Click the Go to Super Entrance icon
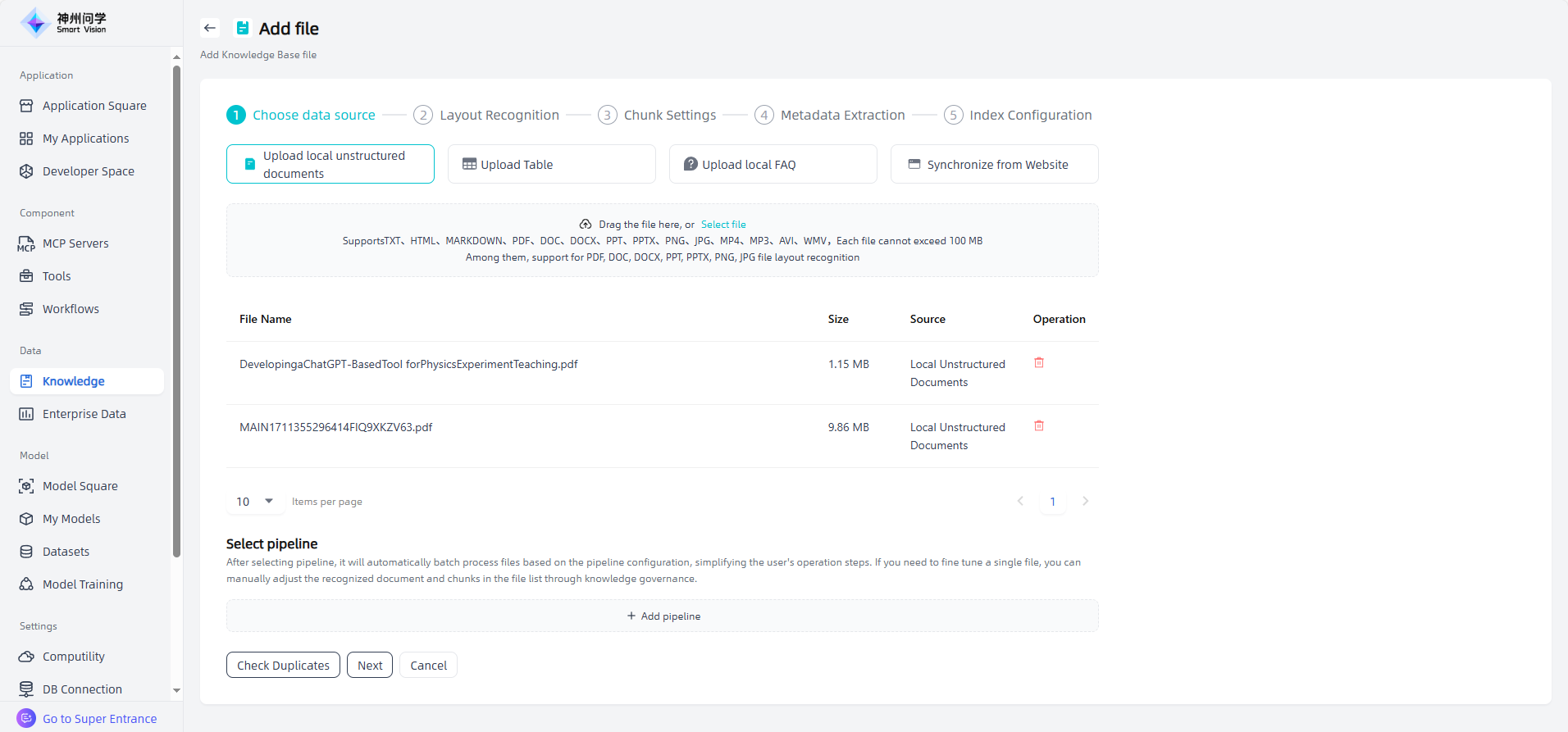 tap(26, 718)
